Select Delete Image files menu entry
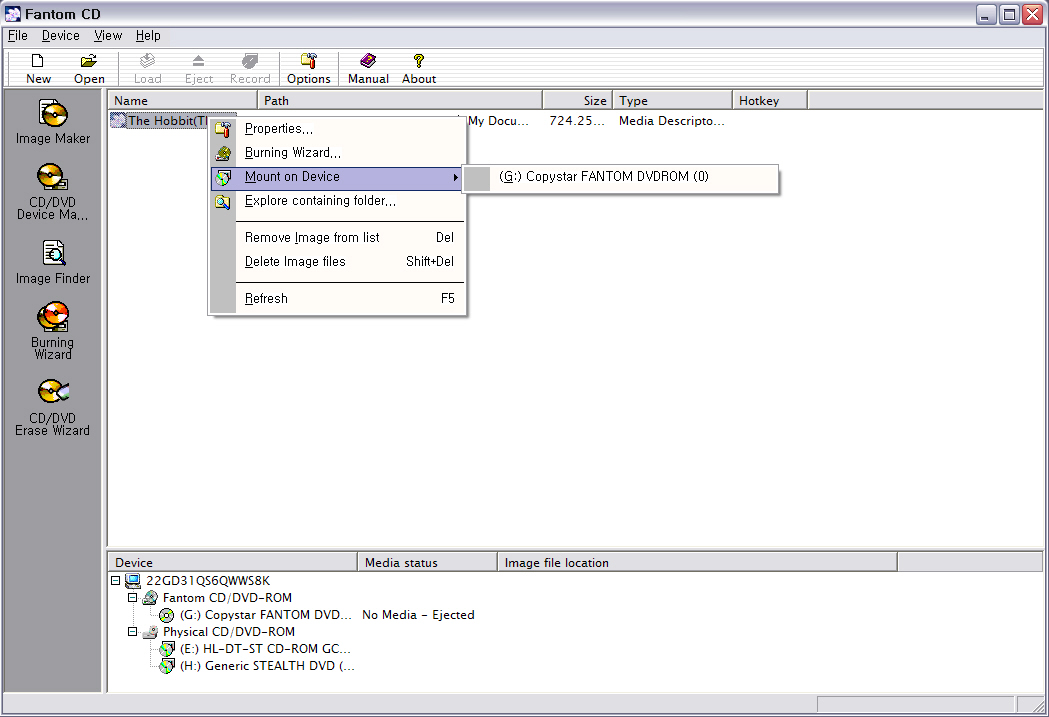Image resolution: width=1049 pixels, height=717 pixels. coord(295,262)
